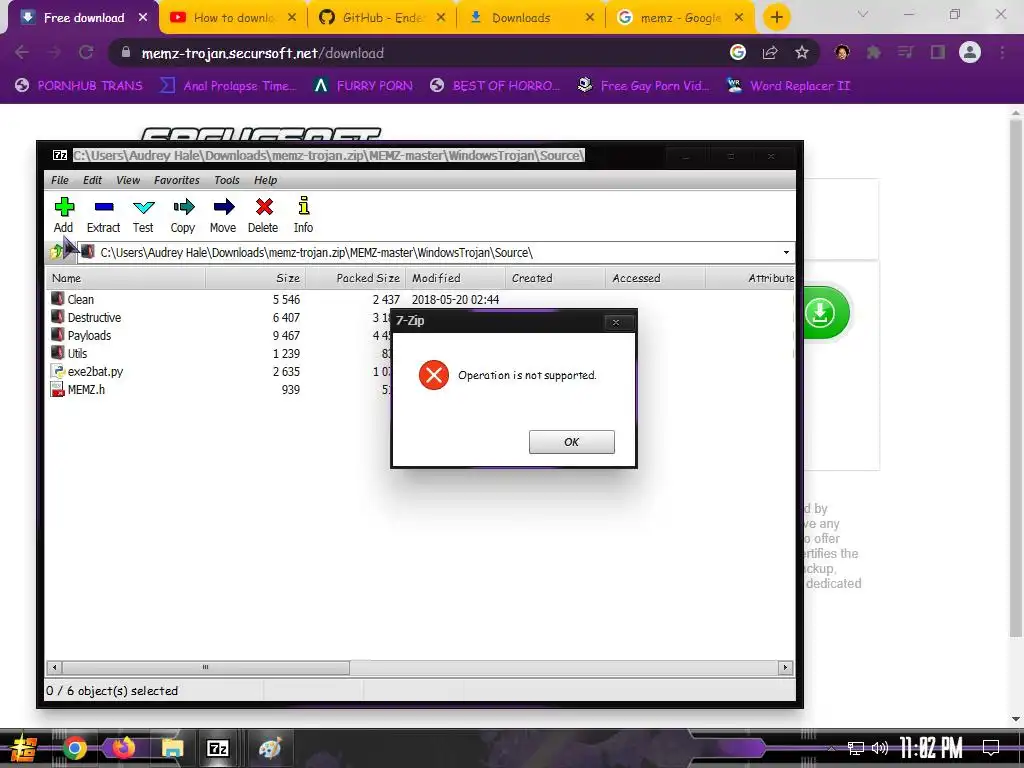The image size is (1024, 768).
Task: Click the 7-Zip horizontal scrollbar thumb
Action: (206, 667)
